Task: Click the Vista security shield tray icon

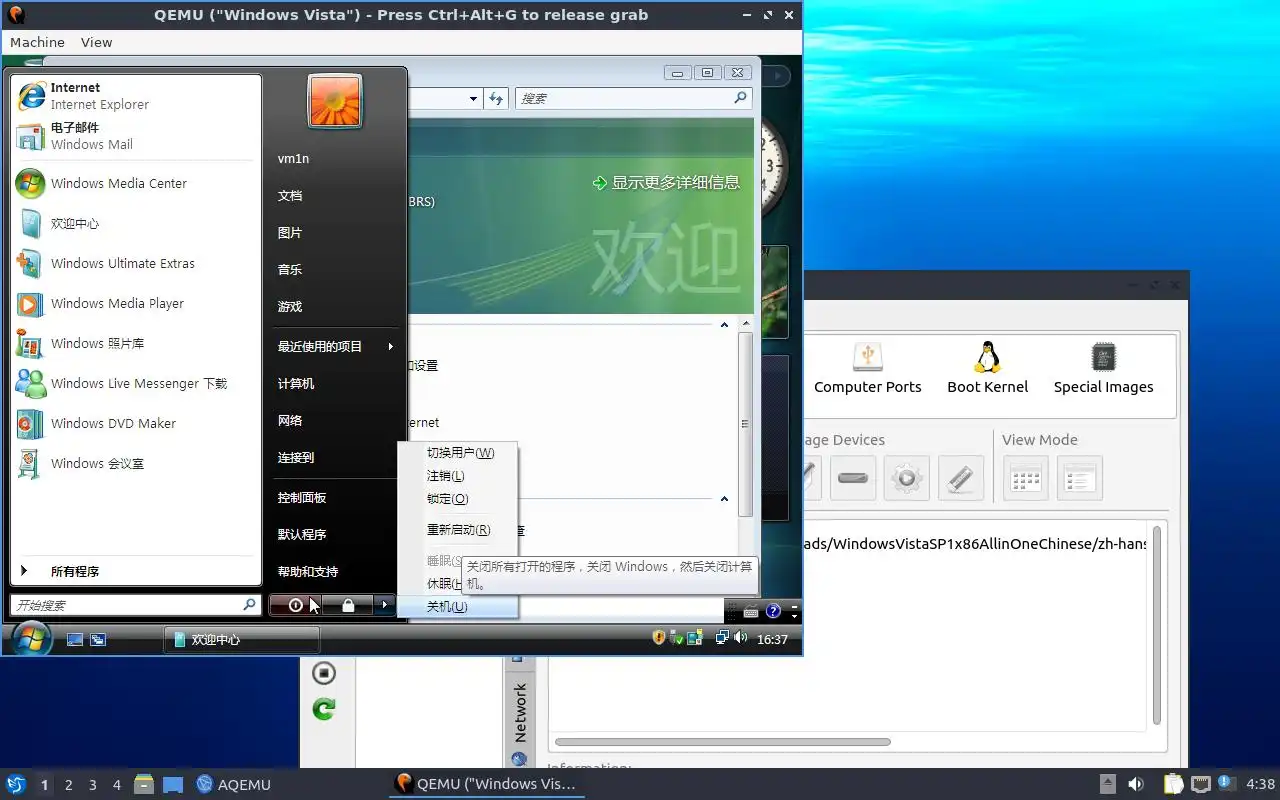Action: (659, 638)
